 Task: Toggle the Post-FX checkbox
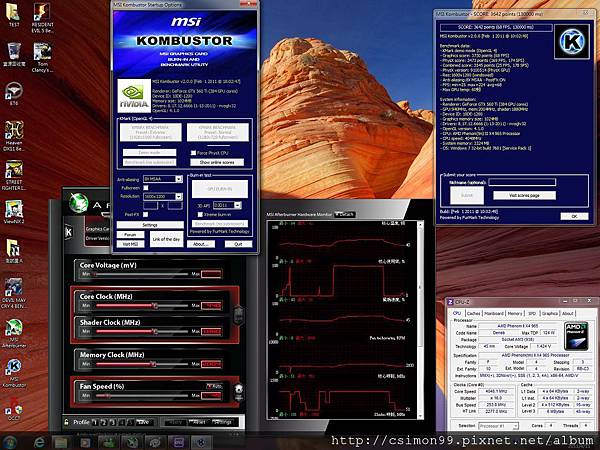145,214
